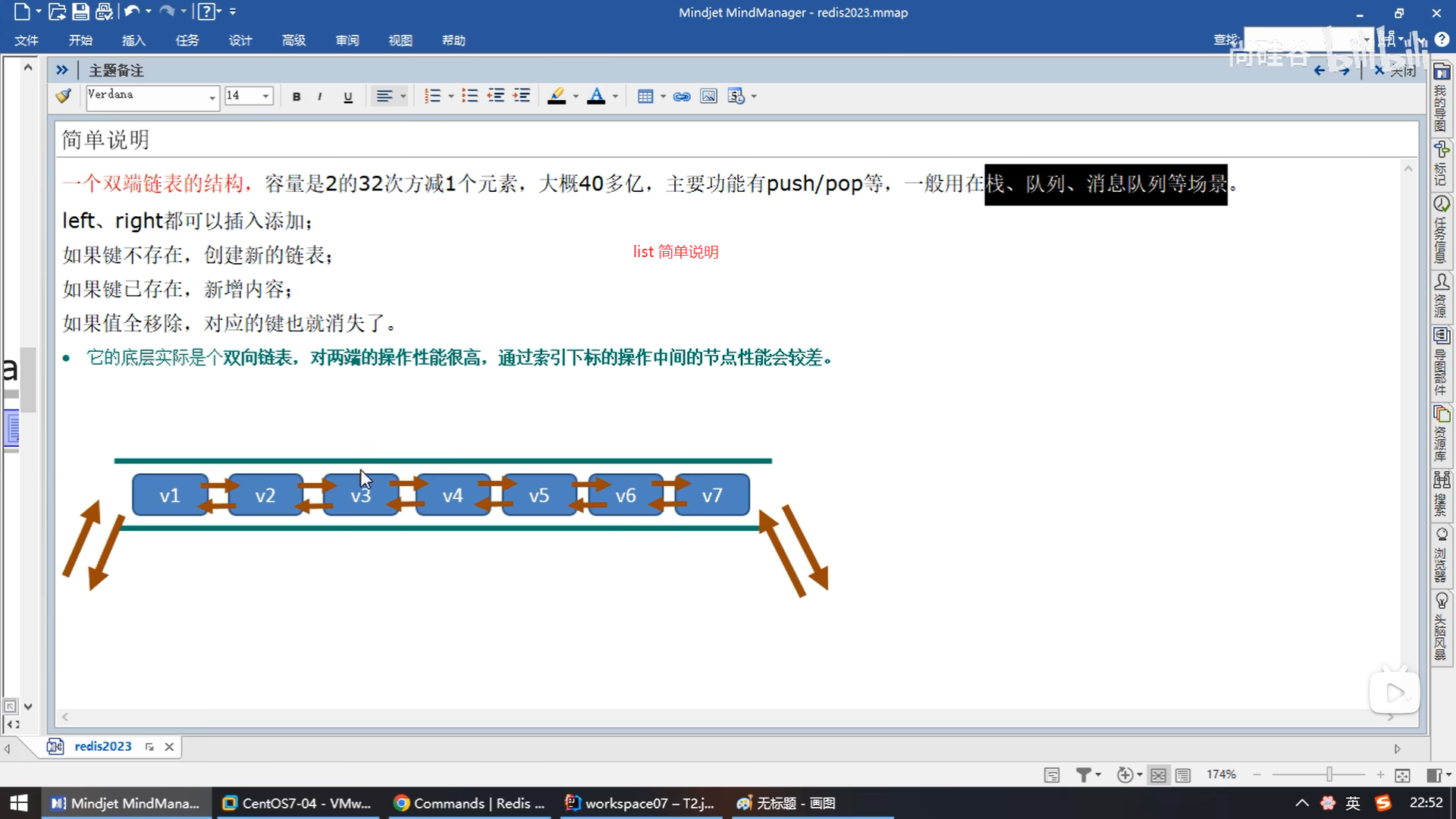Expand the insert table dropdown arrow

coord(663,96)
